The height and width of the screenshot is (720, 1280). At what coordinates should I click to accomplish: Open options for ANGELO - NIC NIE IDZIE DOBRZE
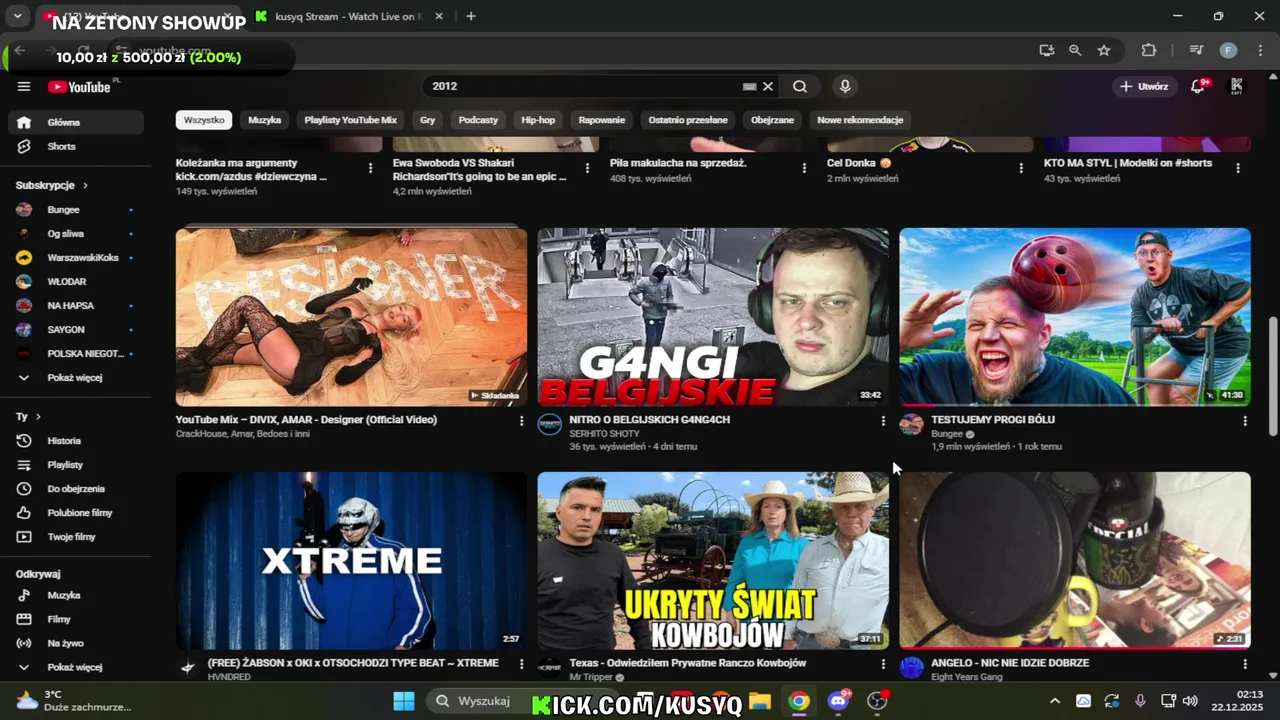(1244, 664)
